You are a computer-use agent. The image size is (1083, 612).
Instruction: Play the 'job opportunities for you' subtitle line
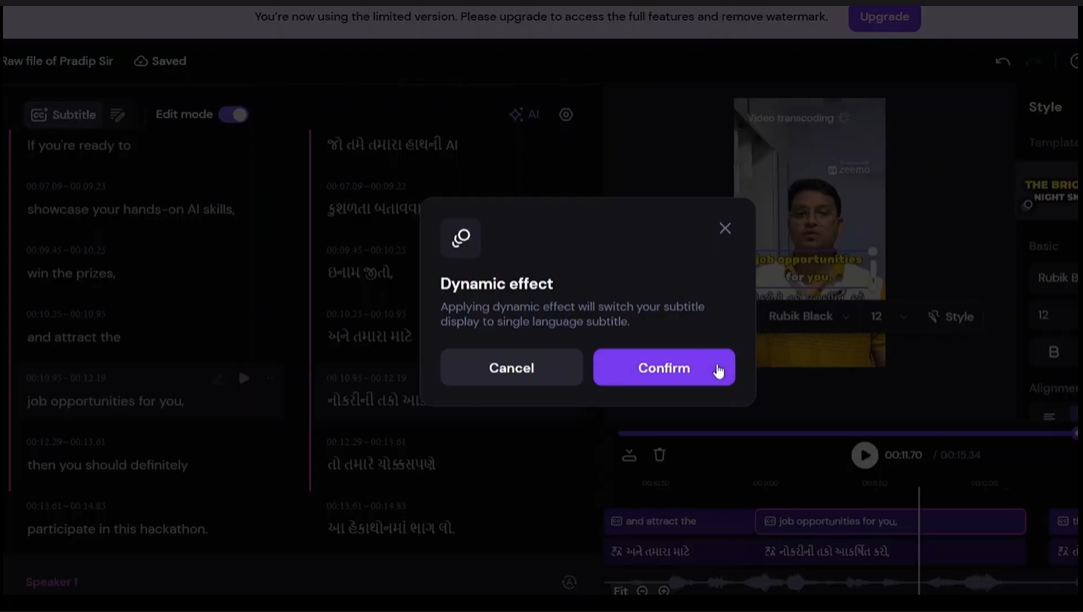[x=244, y=378]
